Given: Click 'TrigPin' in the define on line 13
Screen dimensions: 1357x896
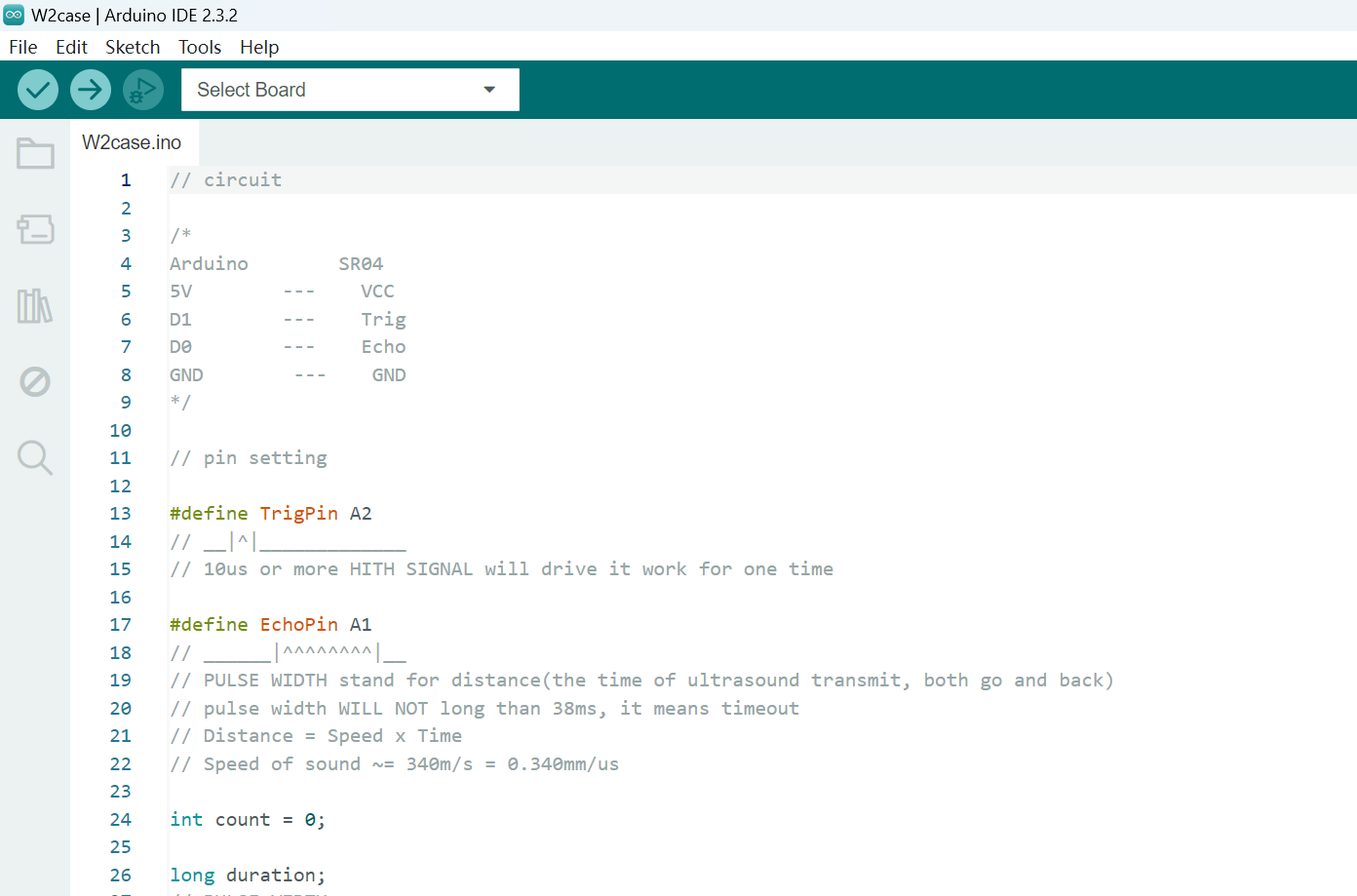Looking at the screenshot, I should (x=299, y=513).
